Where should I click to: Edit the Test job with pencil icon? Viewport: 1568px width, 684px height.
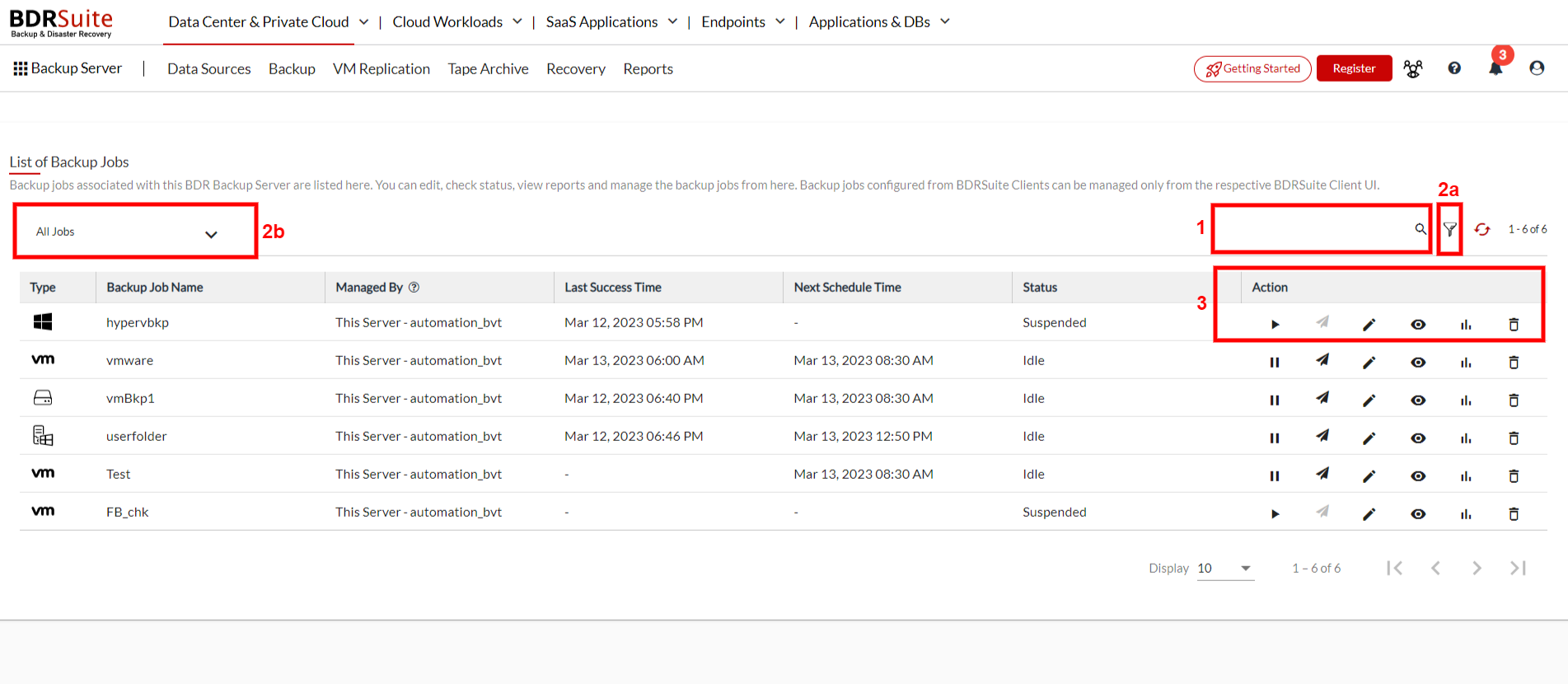pyautogui.click(x=1369, y=476)
